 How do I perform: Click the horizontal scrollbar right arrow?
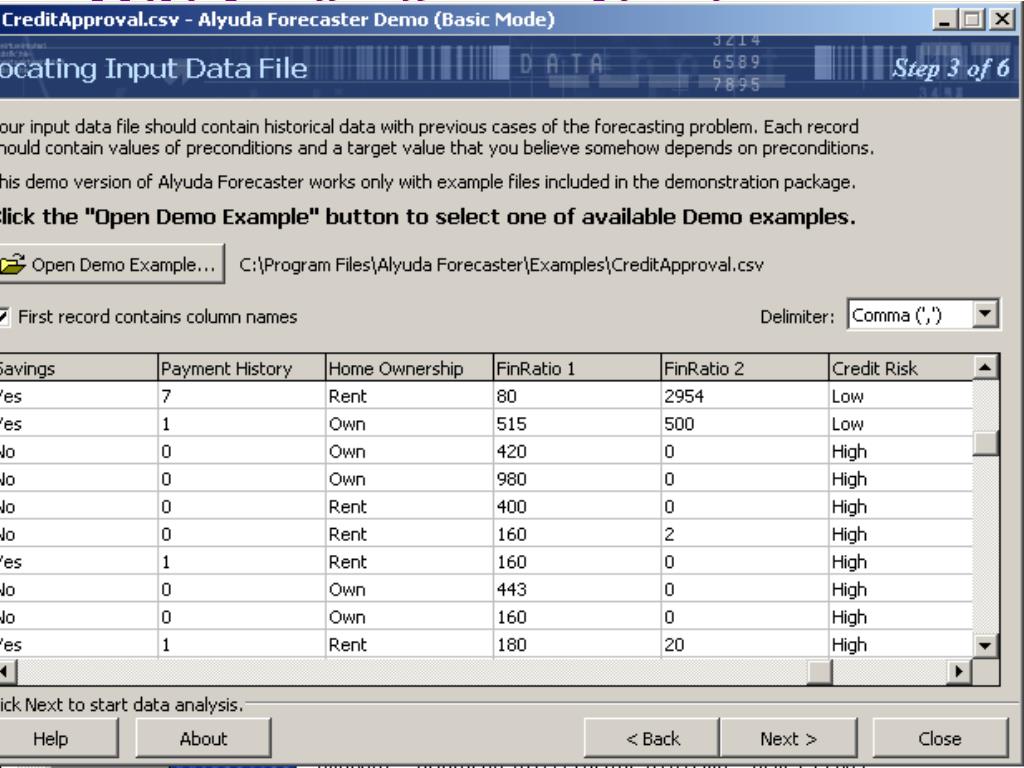(959, 671)
